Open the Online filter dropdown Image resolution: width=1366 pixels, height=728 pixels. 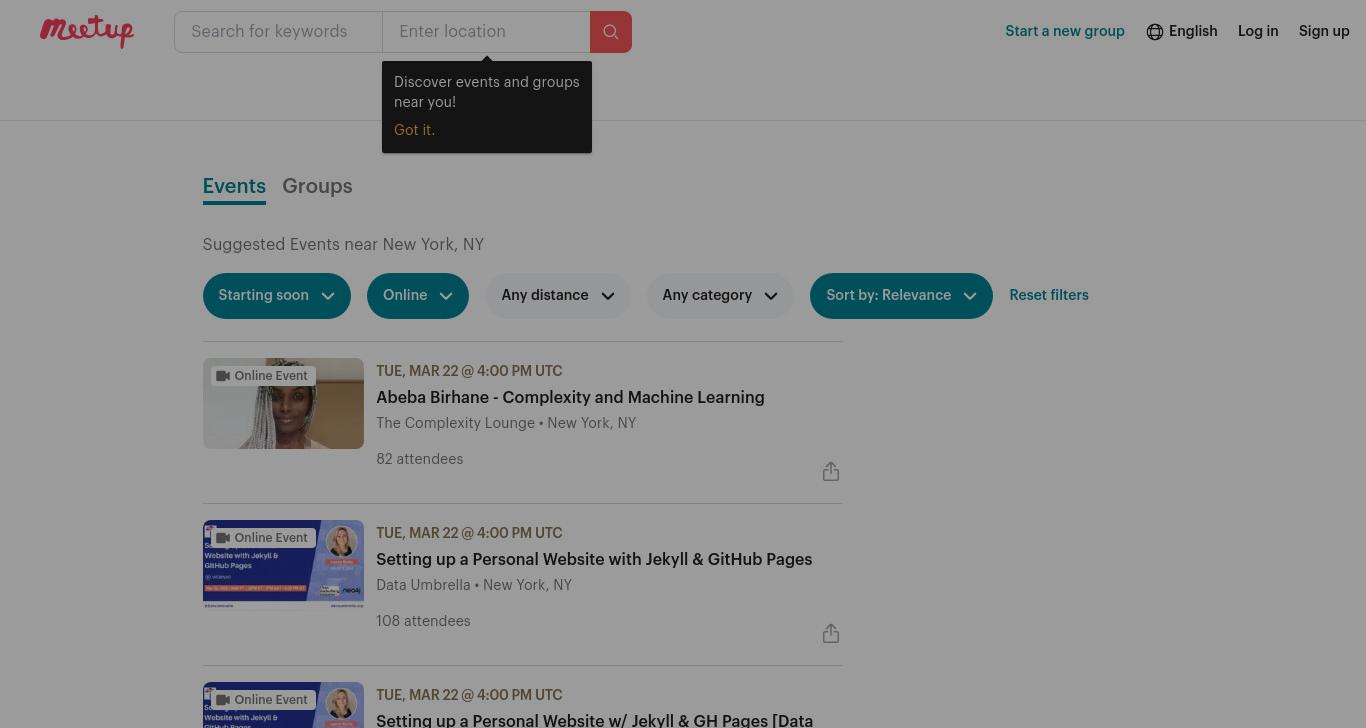(x=418, y=296)
